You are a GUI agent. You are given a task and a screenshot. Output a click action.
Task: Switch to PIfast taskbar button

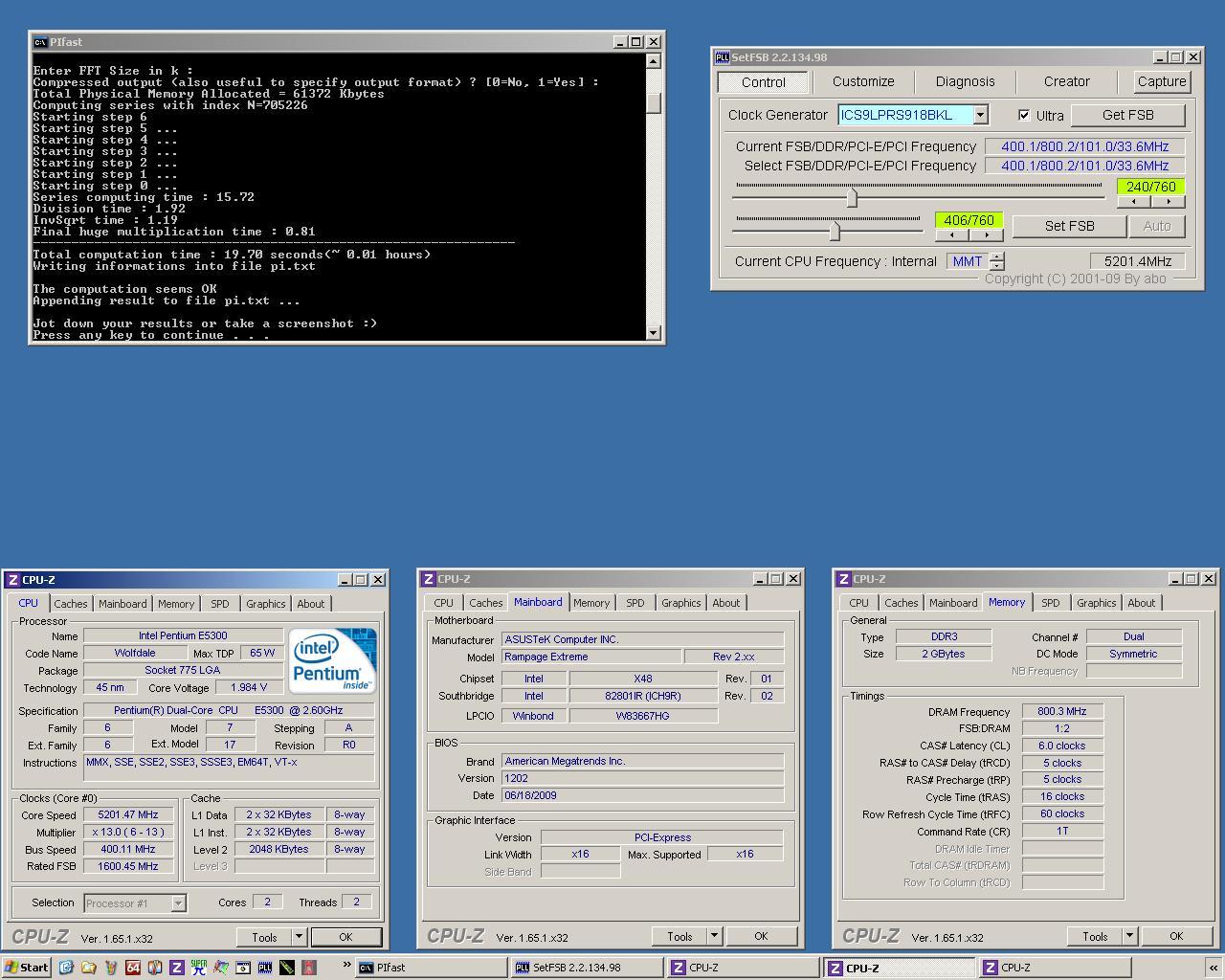(432, 968)
